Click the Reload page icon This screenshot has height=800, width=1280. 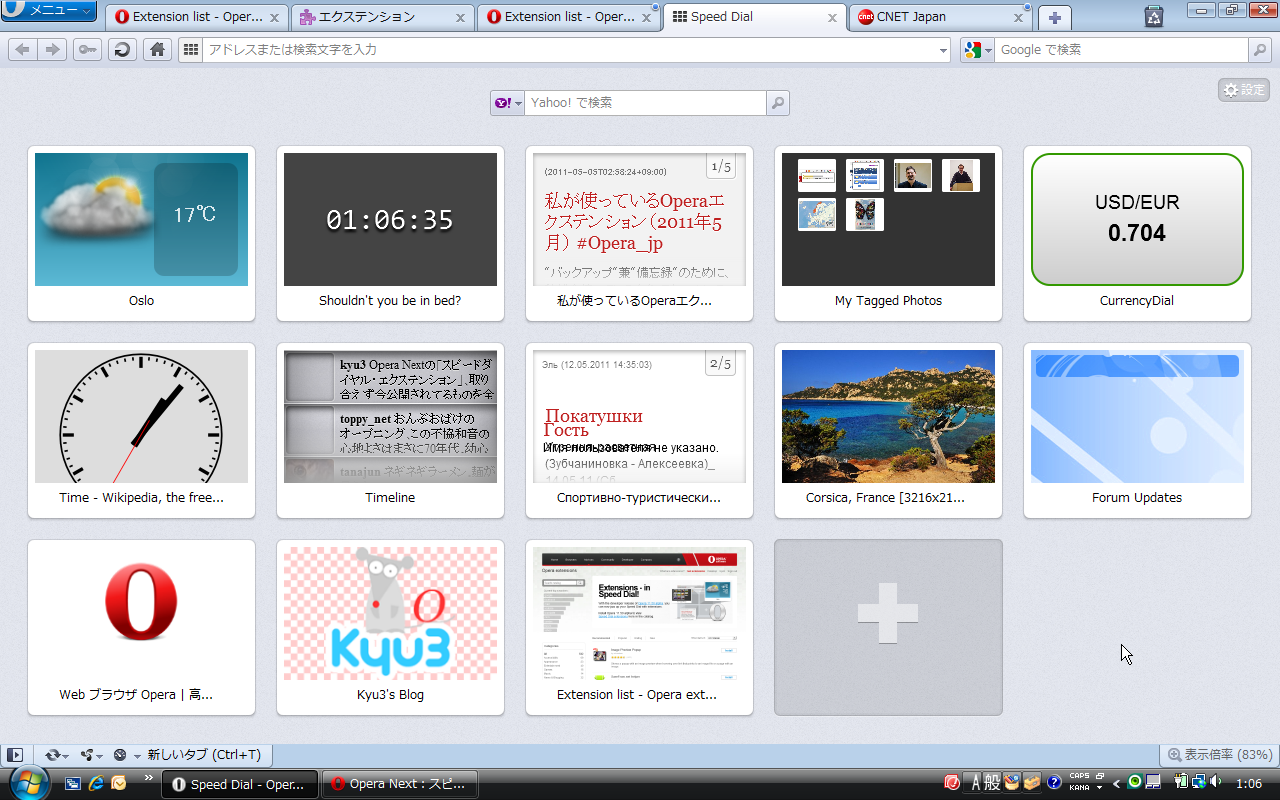[x=122, y=49]
